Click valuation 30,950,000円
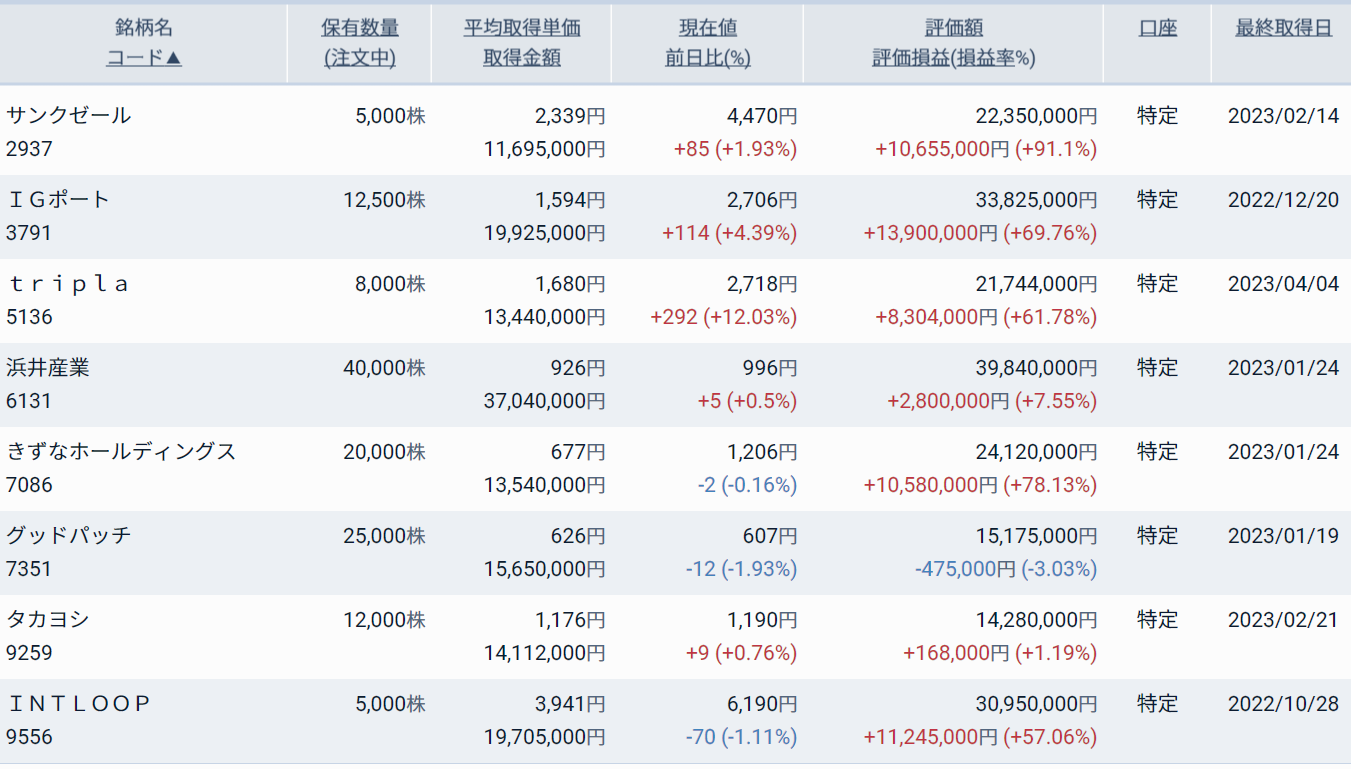This screenshot has height=769, width=1351. (1036, 703)
